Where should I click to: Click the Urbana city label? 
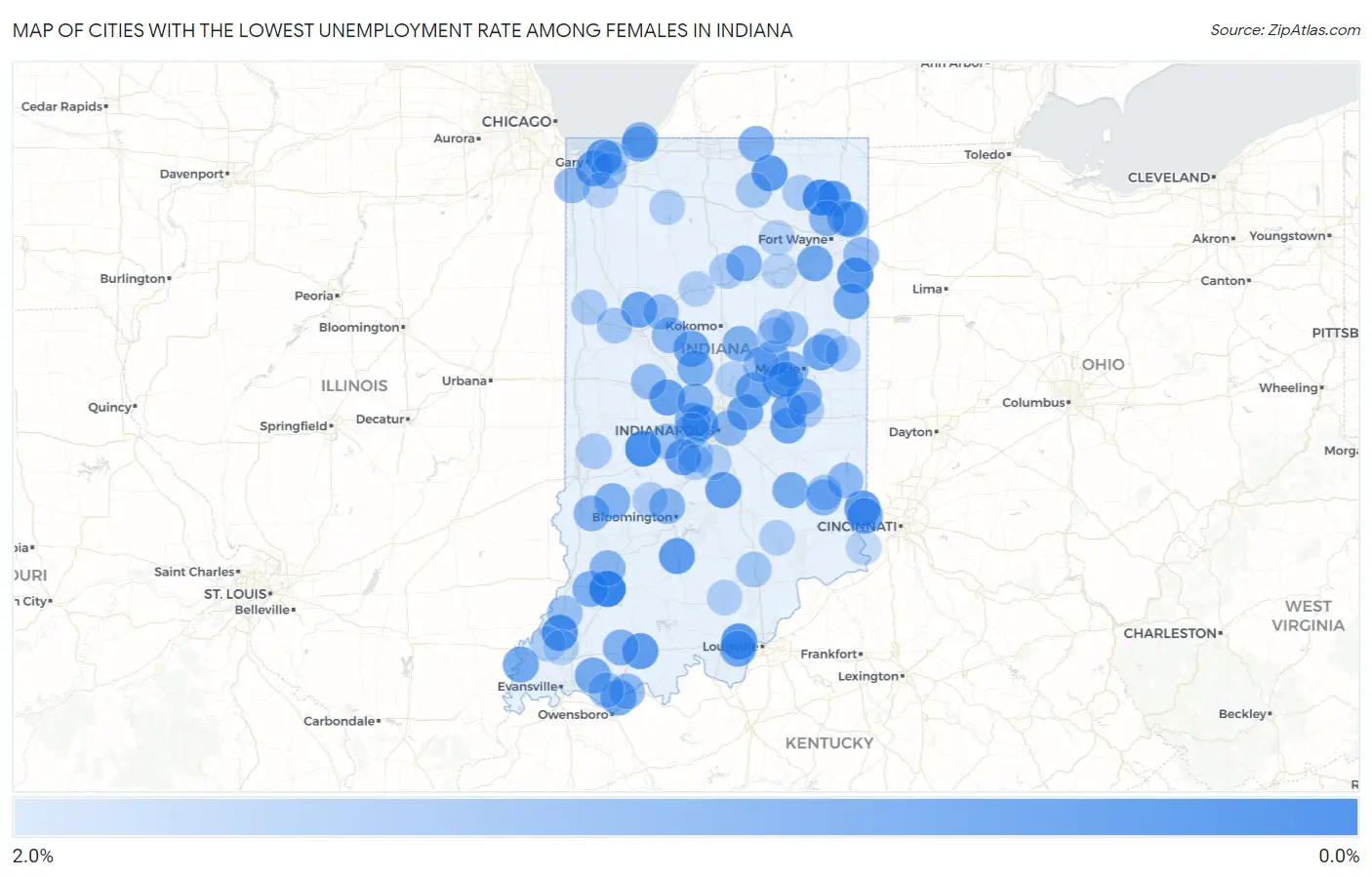tap(464, 380)
